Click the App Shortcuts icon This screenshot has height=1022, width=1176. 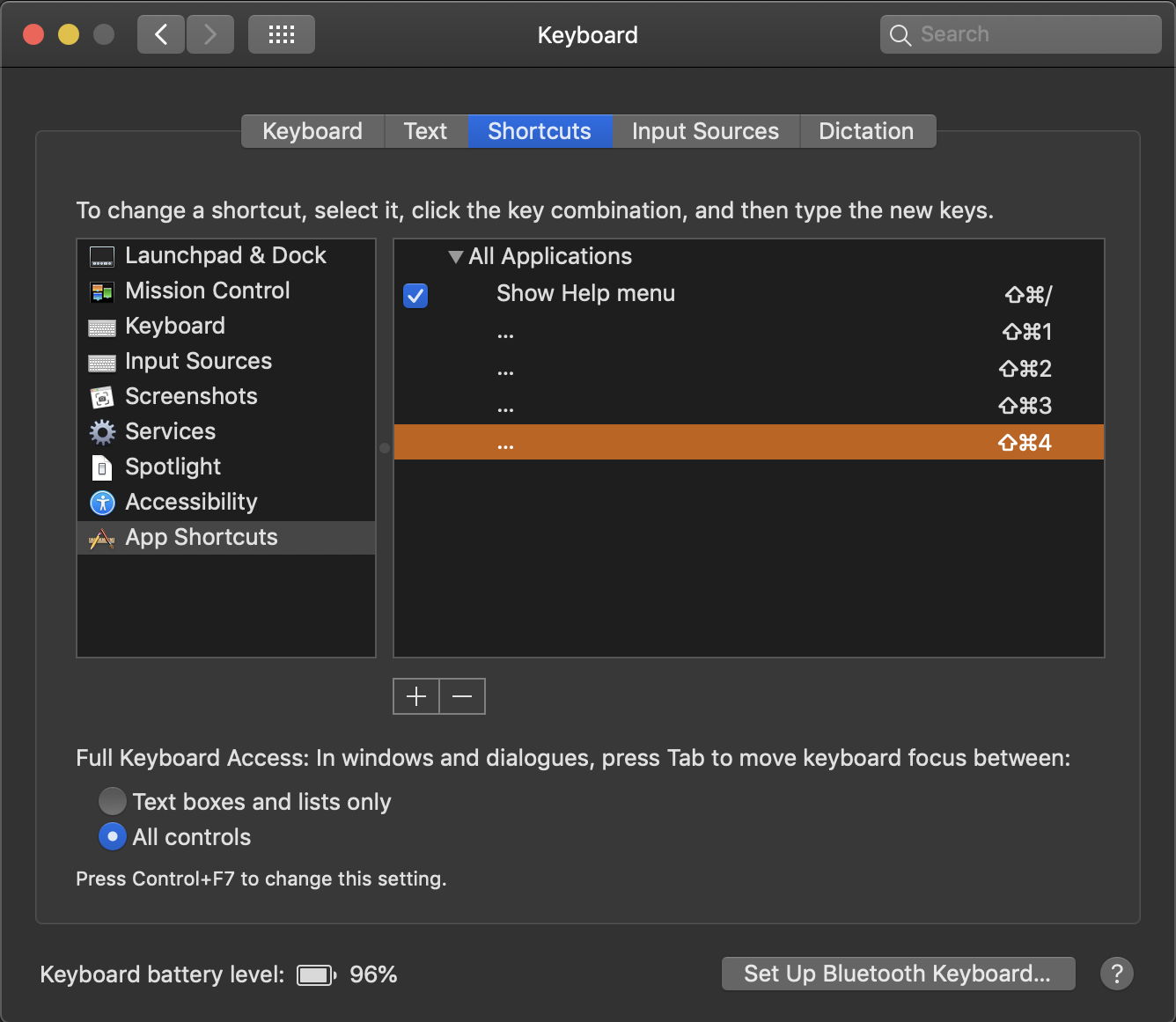(x=102, y=538)
